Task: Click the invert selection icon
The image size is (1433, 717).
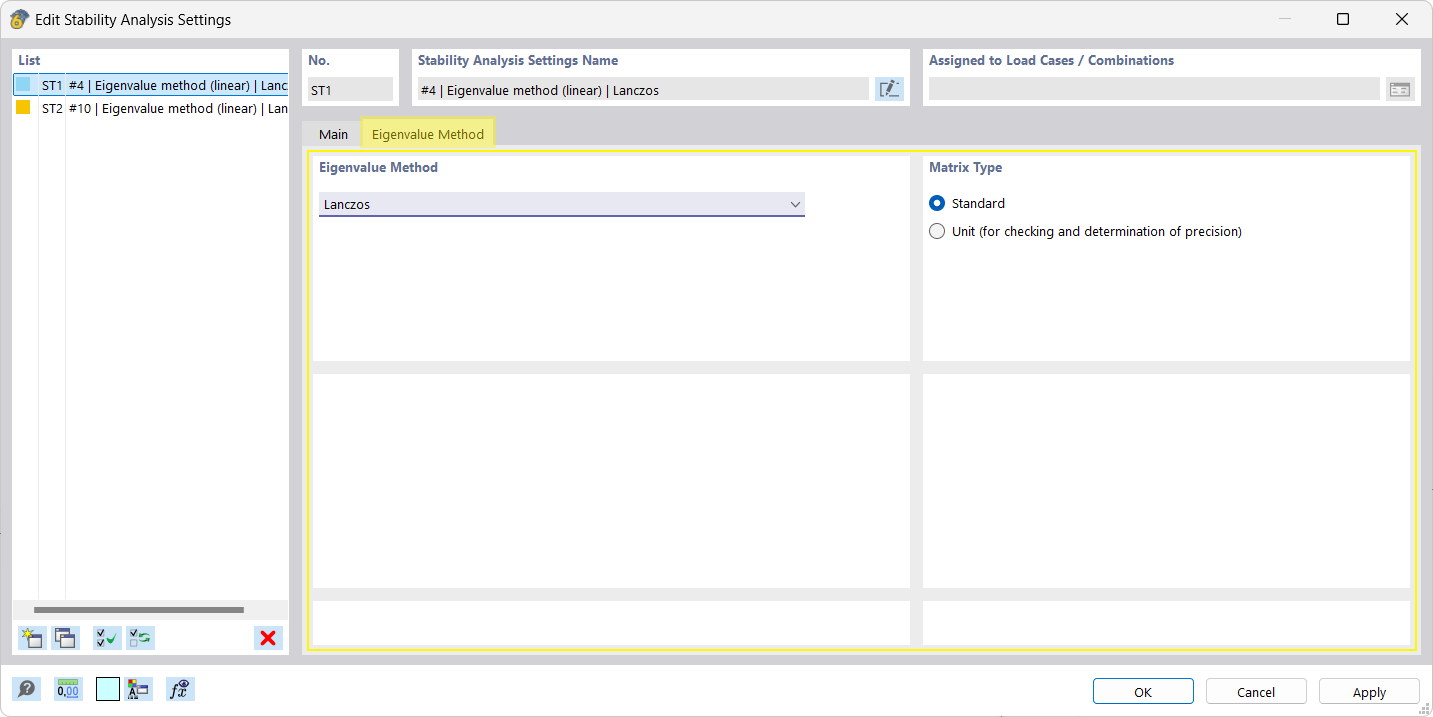Action: (140, 638)
